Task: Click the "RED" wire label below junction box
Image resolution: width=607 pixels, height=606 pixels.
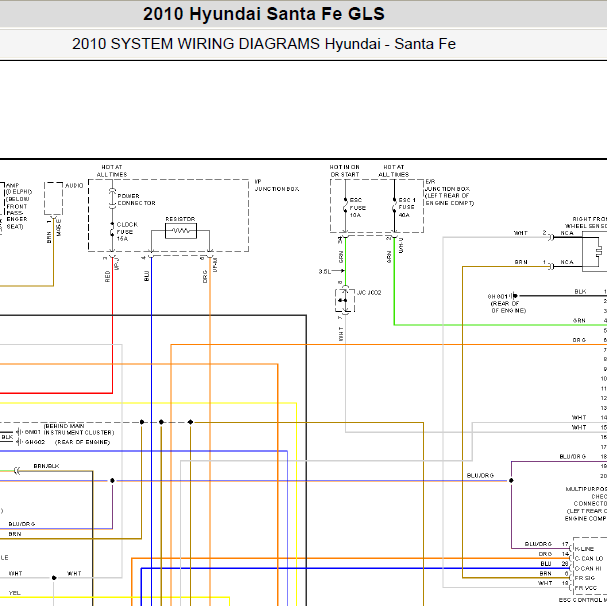Action: [x=108, y=276]
